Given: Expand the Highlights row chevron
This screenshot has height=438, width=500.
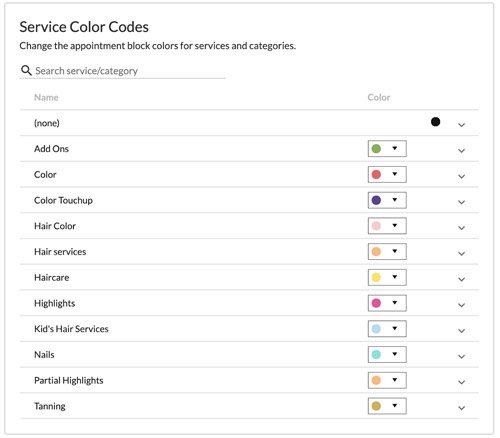Looking at the screenshot, I should pyautogui.click(x=461, y=305).
